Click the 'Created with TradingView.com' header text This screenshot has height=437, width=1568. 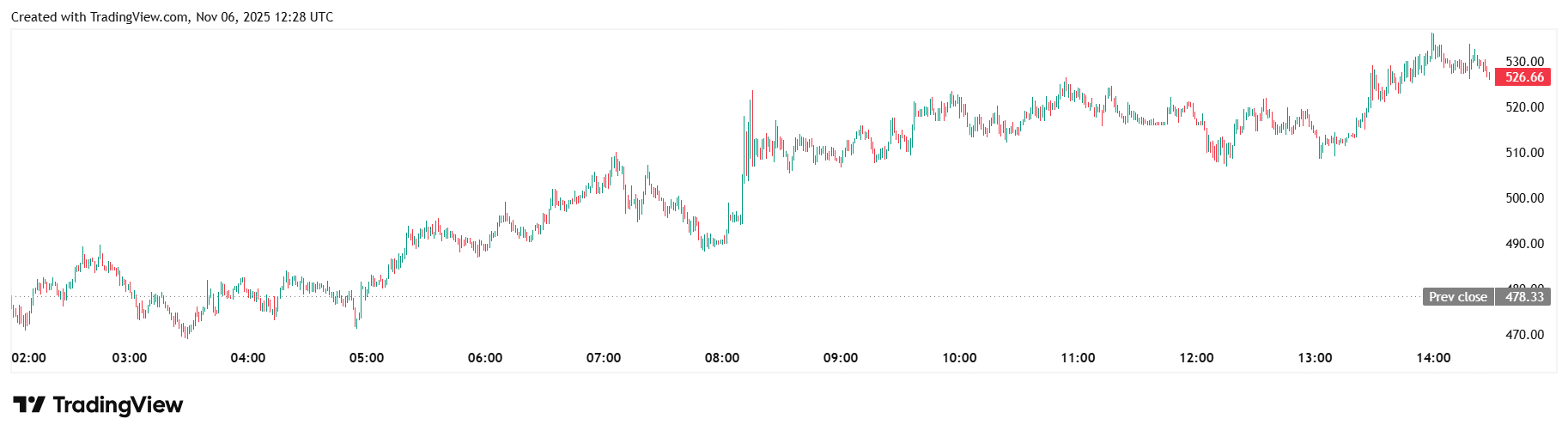[x=100, y=17]
